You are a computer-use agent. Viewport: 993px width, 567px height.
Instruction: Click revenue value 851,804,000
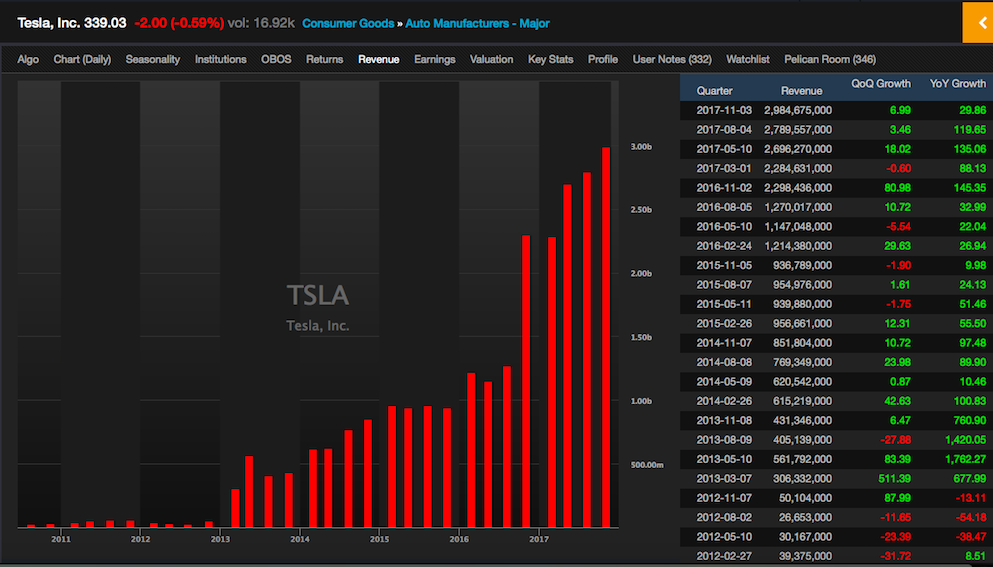pos(802,343)
